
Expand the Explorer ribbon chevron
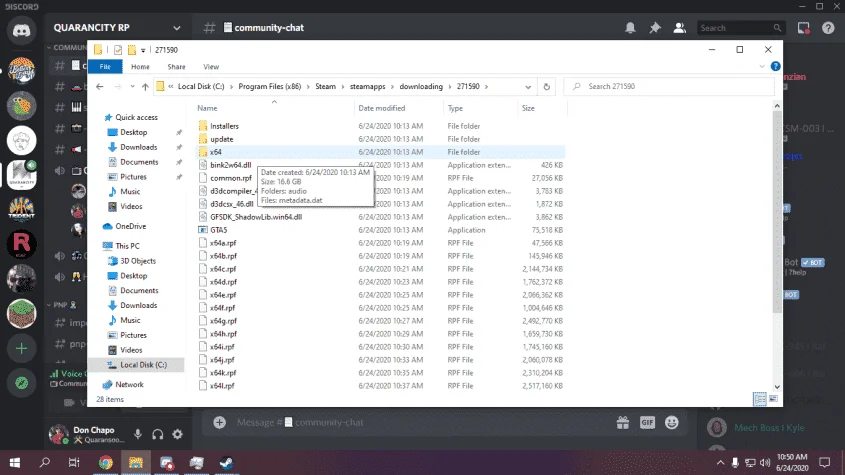762,67
